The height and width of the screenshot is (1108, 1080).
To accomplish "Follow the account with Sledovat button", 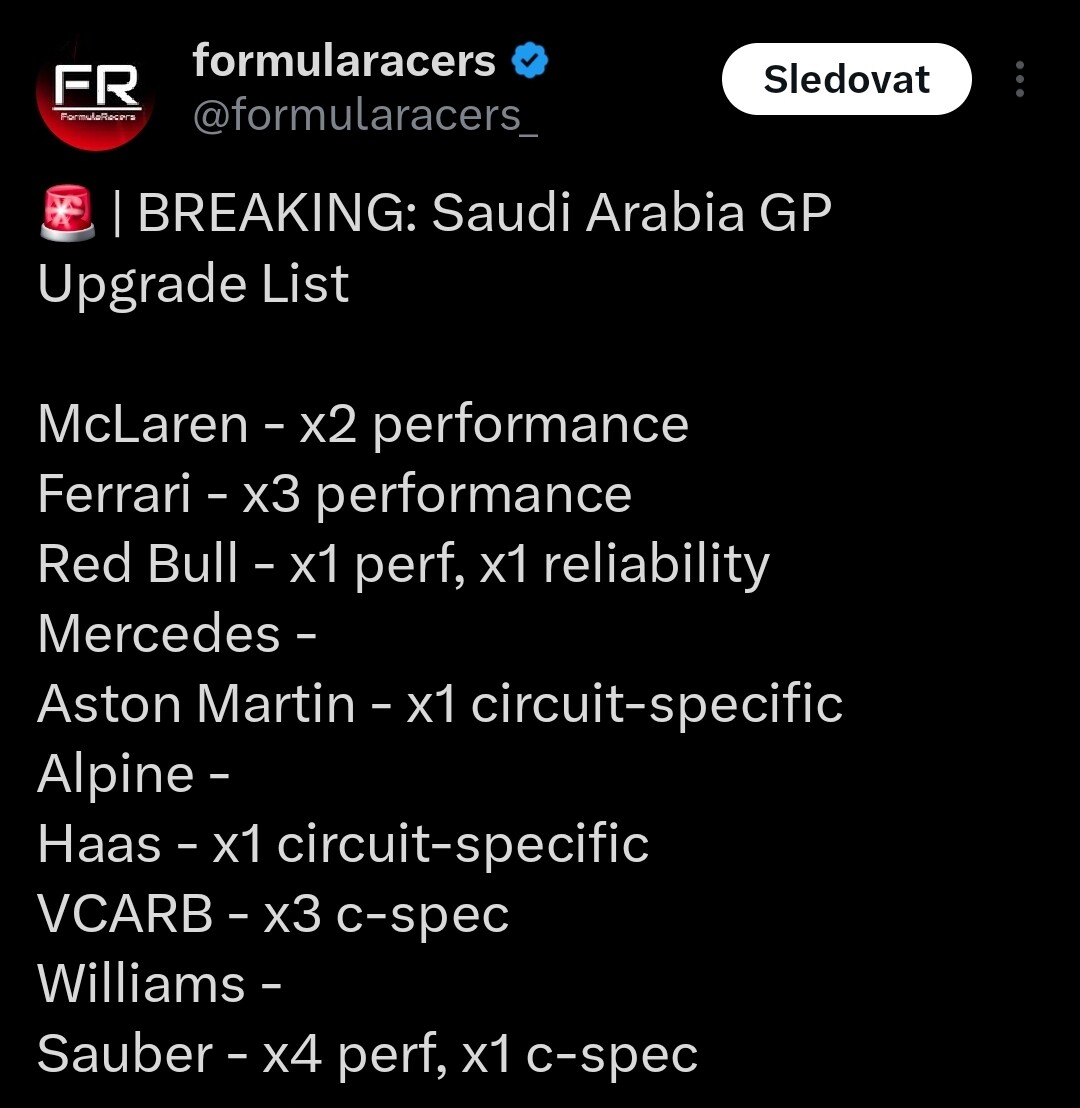I will [x=846, y=79].
